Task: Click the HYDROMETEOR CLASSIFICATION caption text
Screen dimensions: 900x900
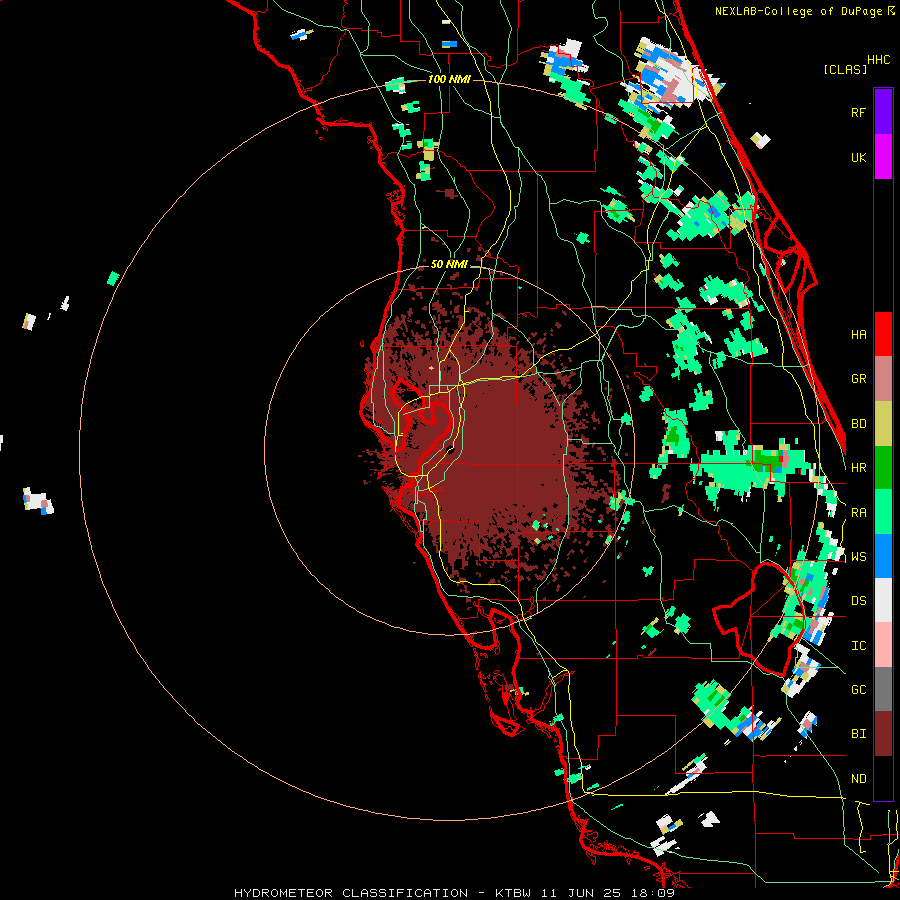Action: 351,893
